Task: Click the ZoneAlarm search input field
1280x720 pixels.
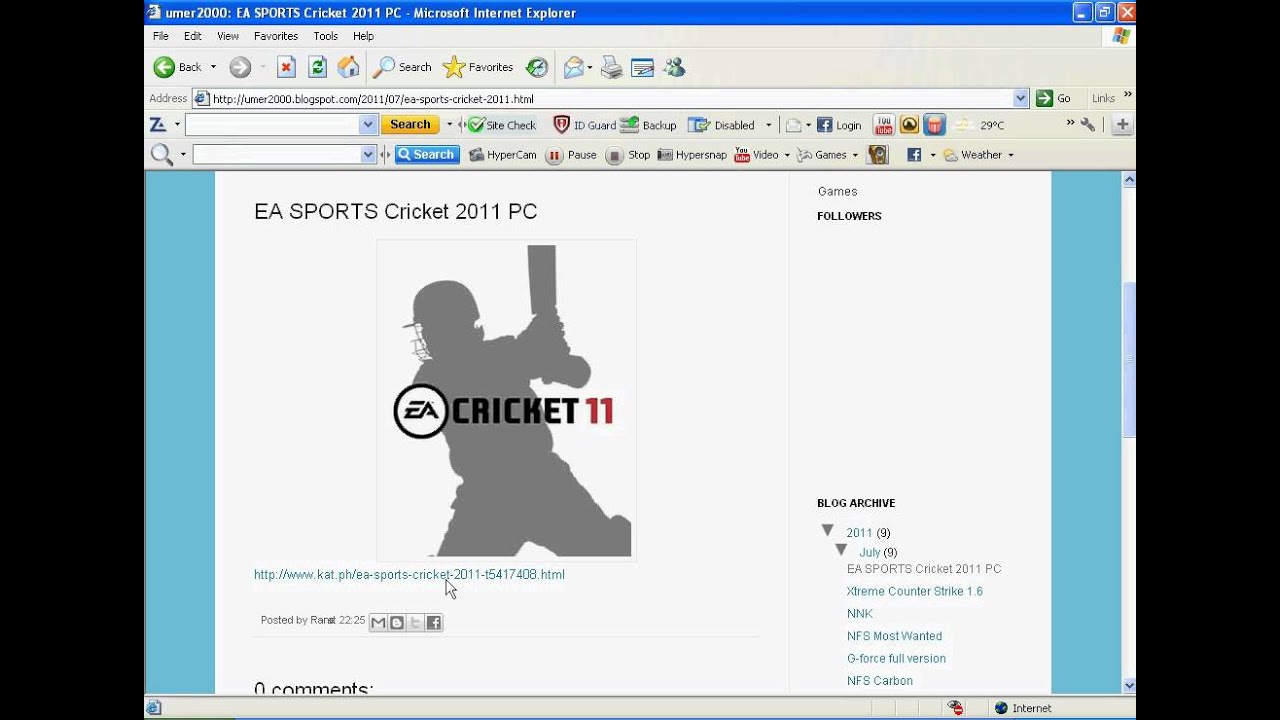Action: [x=272, y=125]
